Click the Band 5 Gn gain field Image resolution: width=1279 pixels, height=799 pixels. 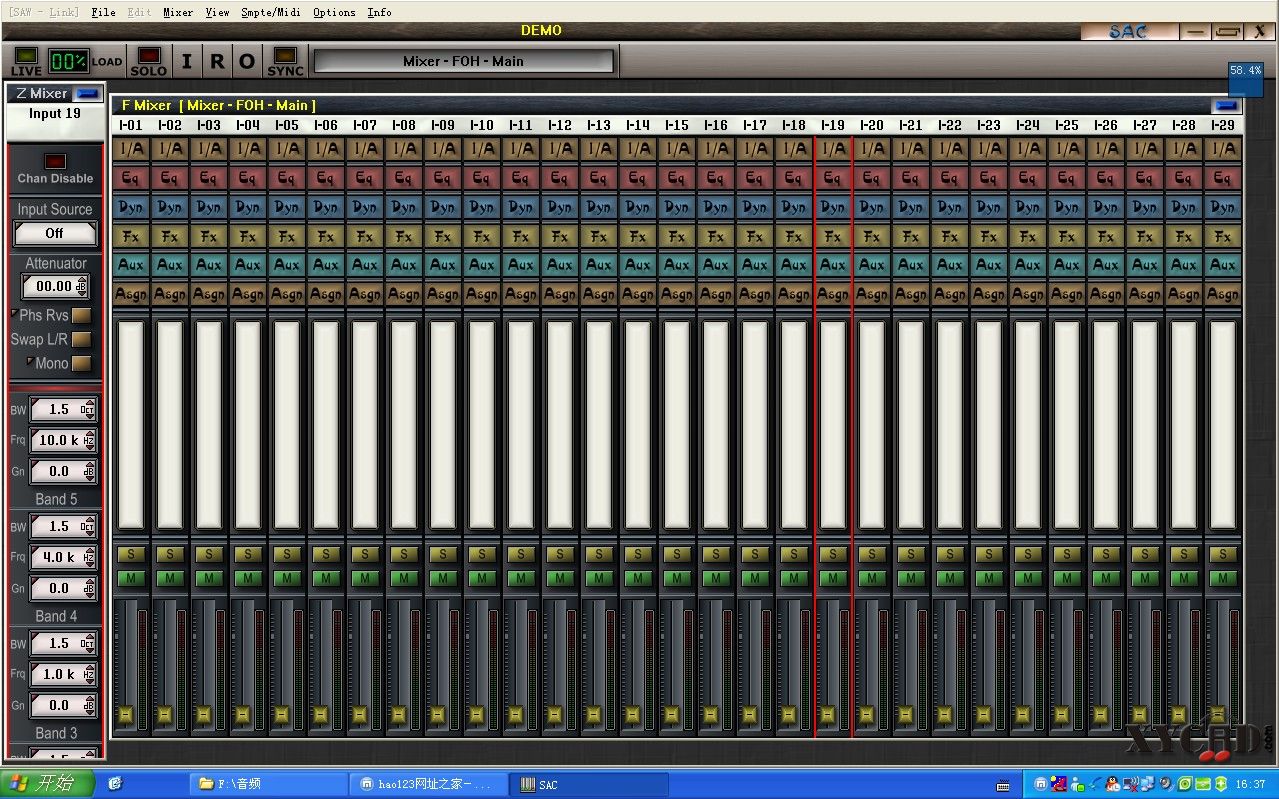[x=62, y=471]
